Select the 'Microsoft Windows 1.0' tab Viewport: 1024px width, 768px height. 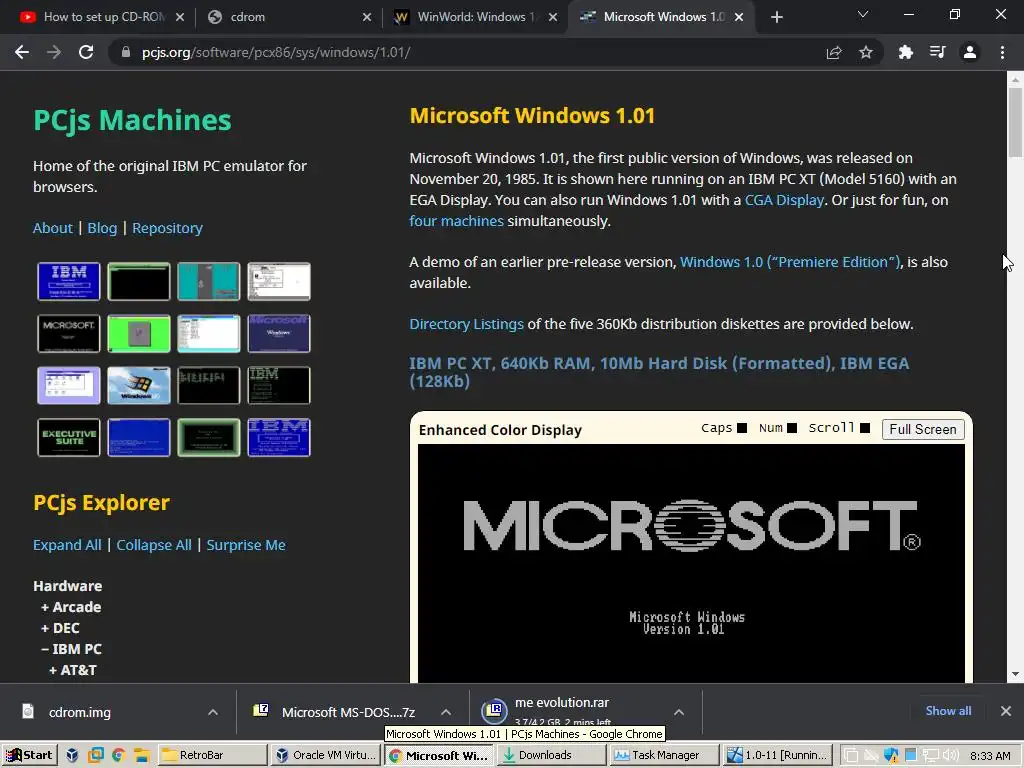pyautogui.click(x=660, y=17)
